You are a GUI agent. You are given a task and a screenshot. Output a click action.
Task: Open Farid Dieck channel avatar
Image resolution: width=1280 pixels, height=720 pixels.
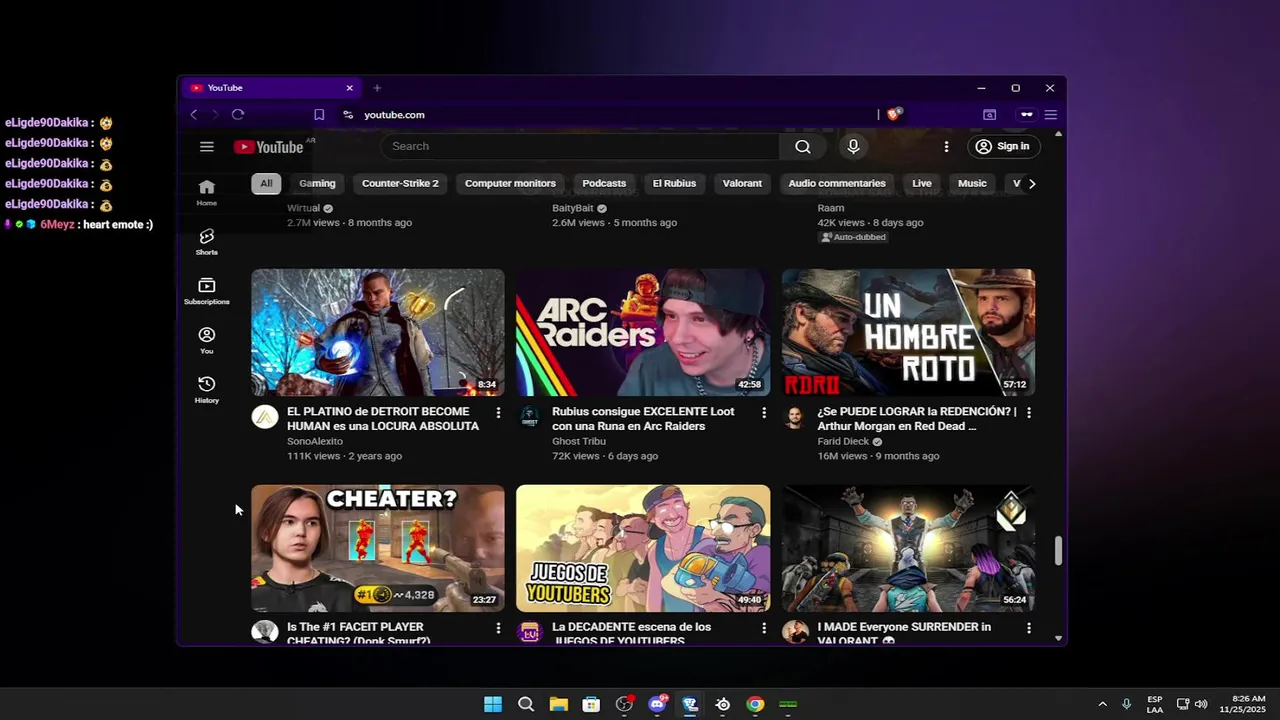(x=795, y=417)
